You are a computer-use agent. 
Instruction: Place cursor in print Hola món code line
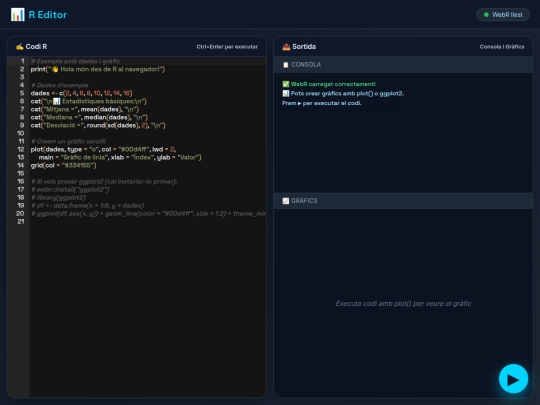coord(98,69)
